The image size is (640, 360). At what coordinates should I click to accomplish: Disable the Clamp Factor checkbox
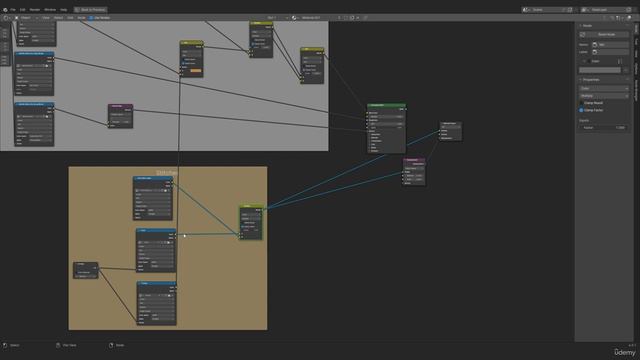pyautogui.click(x=582, y=110)
